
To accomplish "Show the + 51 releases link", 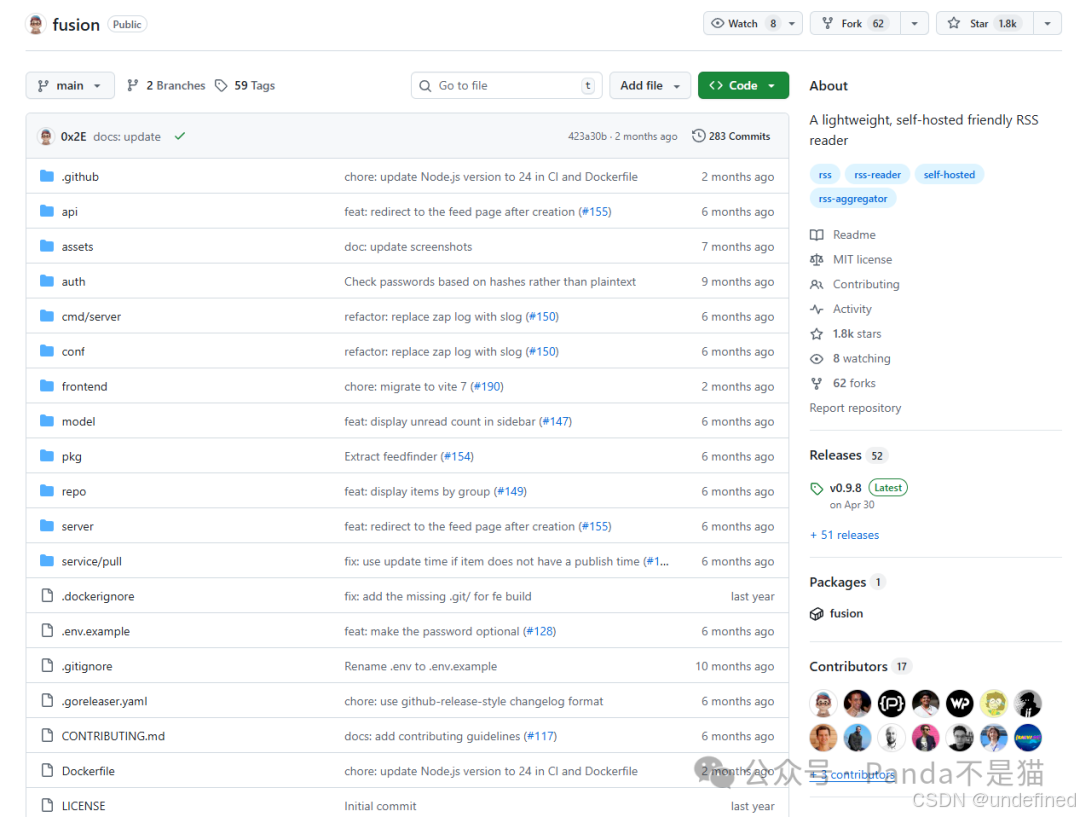I will (x=844, y=535).
